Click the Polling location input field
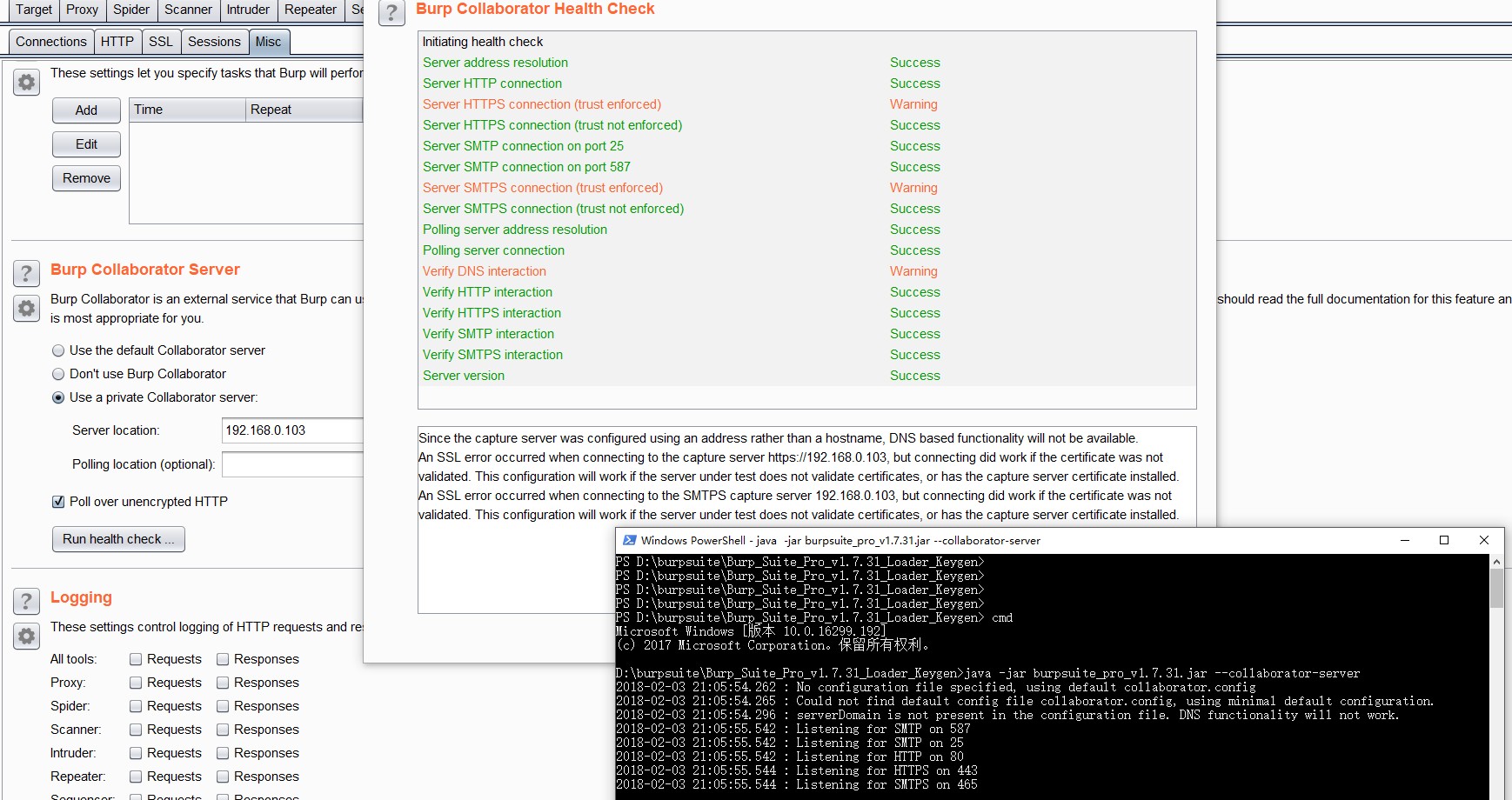Image resolution: width=1512 pixels, height=800 pixels. coord(292,464)
